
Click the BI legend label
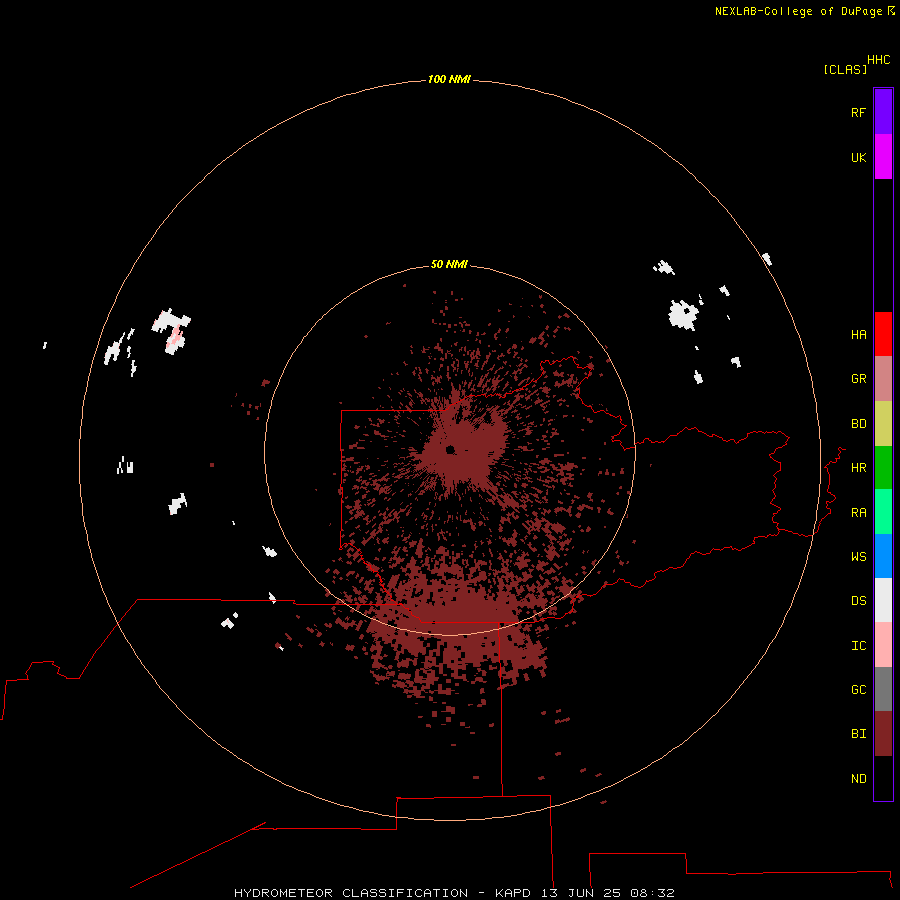click(858, 734)
